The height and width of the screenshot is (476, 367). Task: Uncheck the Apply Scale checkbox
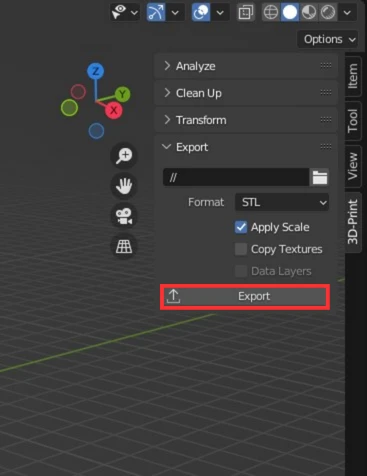[241, 227]
